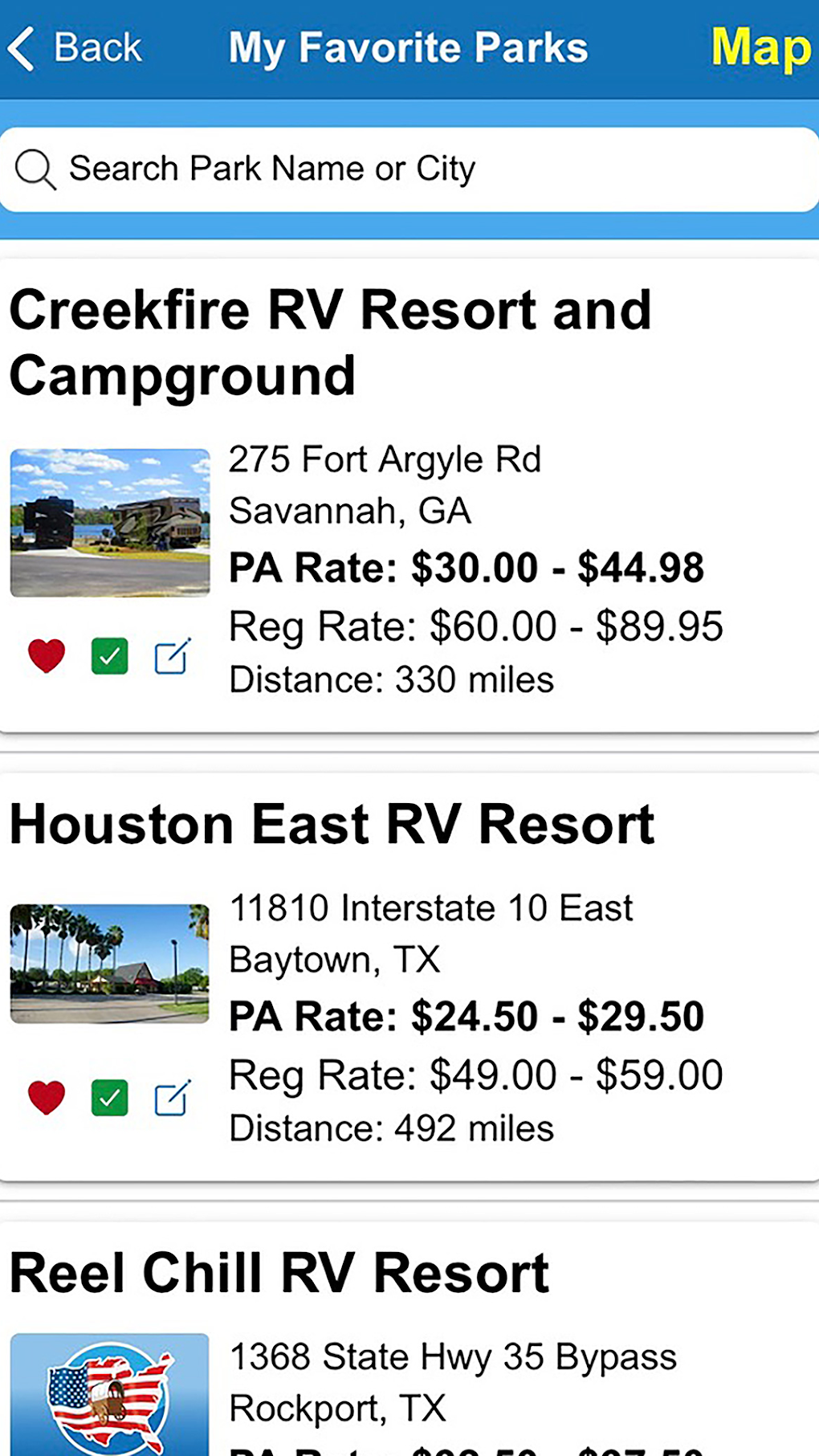
Task: Open the Map view
Action: [x=760, y=48]
